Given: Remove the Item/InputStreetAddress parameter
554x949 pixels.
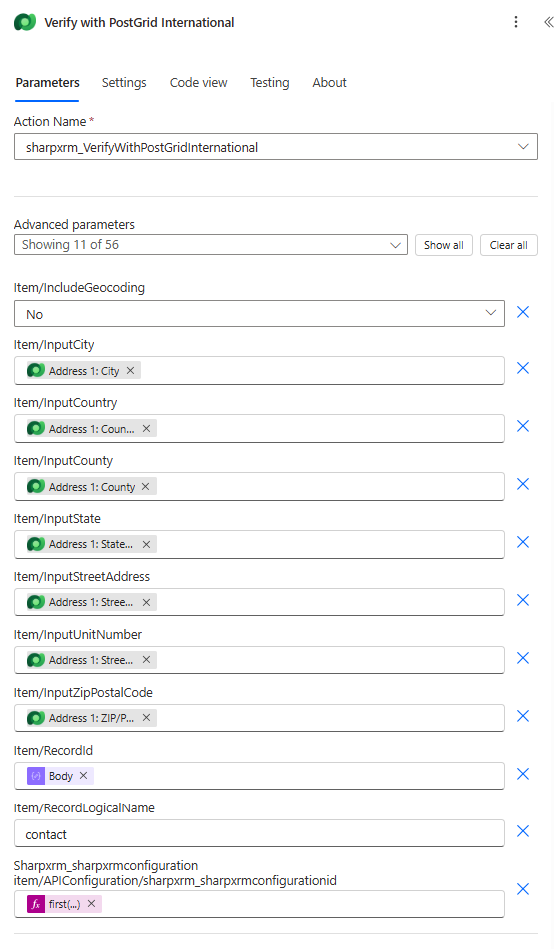Looking at the screenshot, I should coord(523,600).
